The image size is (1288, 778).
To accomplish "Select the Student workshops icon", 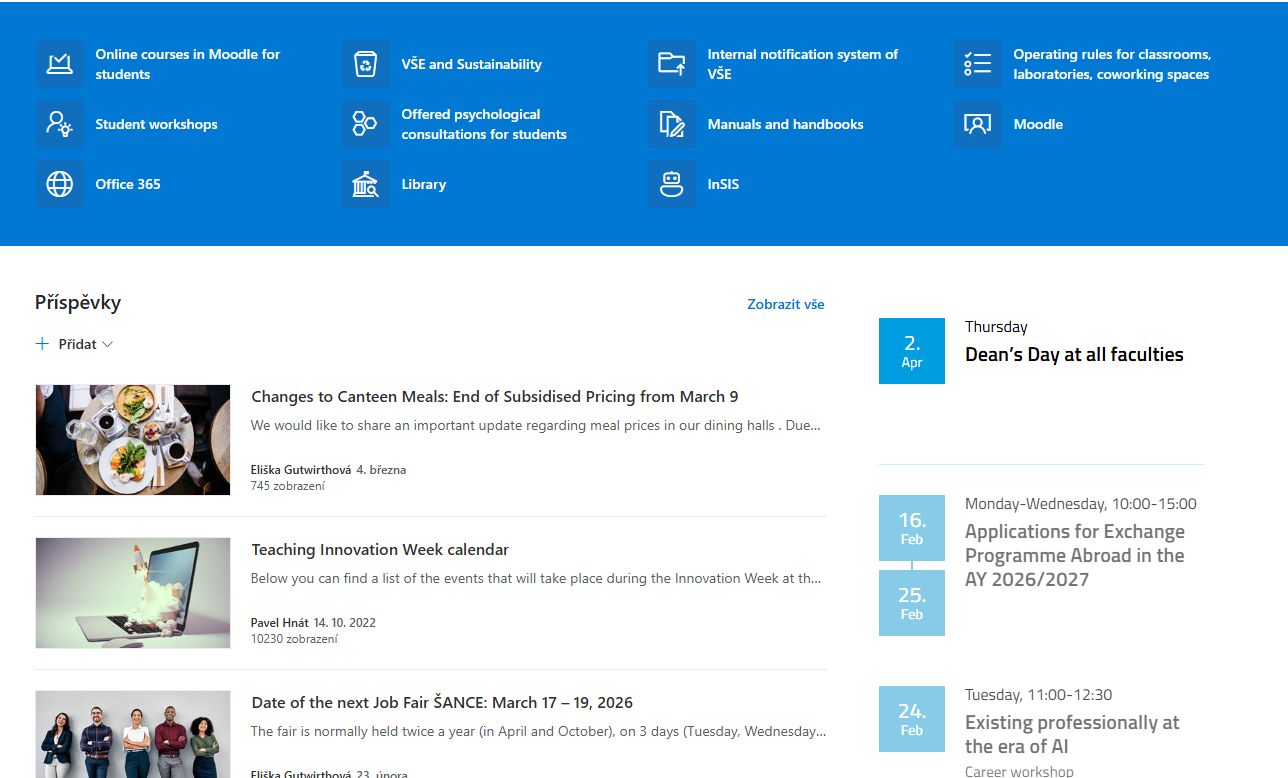I will coord(60,124).
